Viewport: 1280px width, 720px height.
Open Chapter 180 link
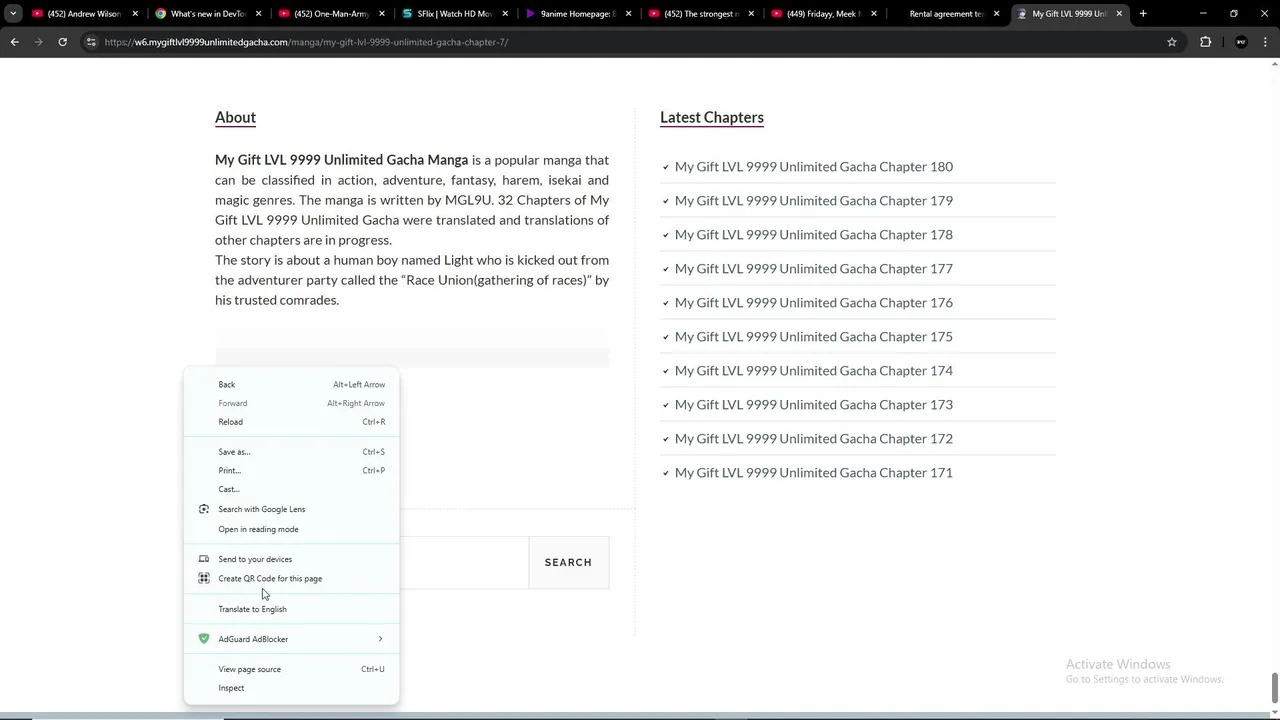(813, 167)
